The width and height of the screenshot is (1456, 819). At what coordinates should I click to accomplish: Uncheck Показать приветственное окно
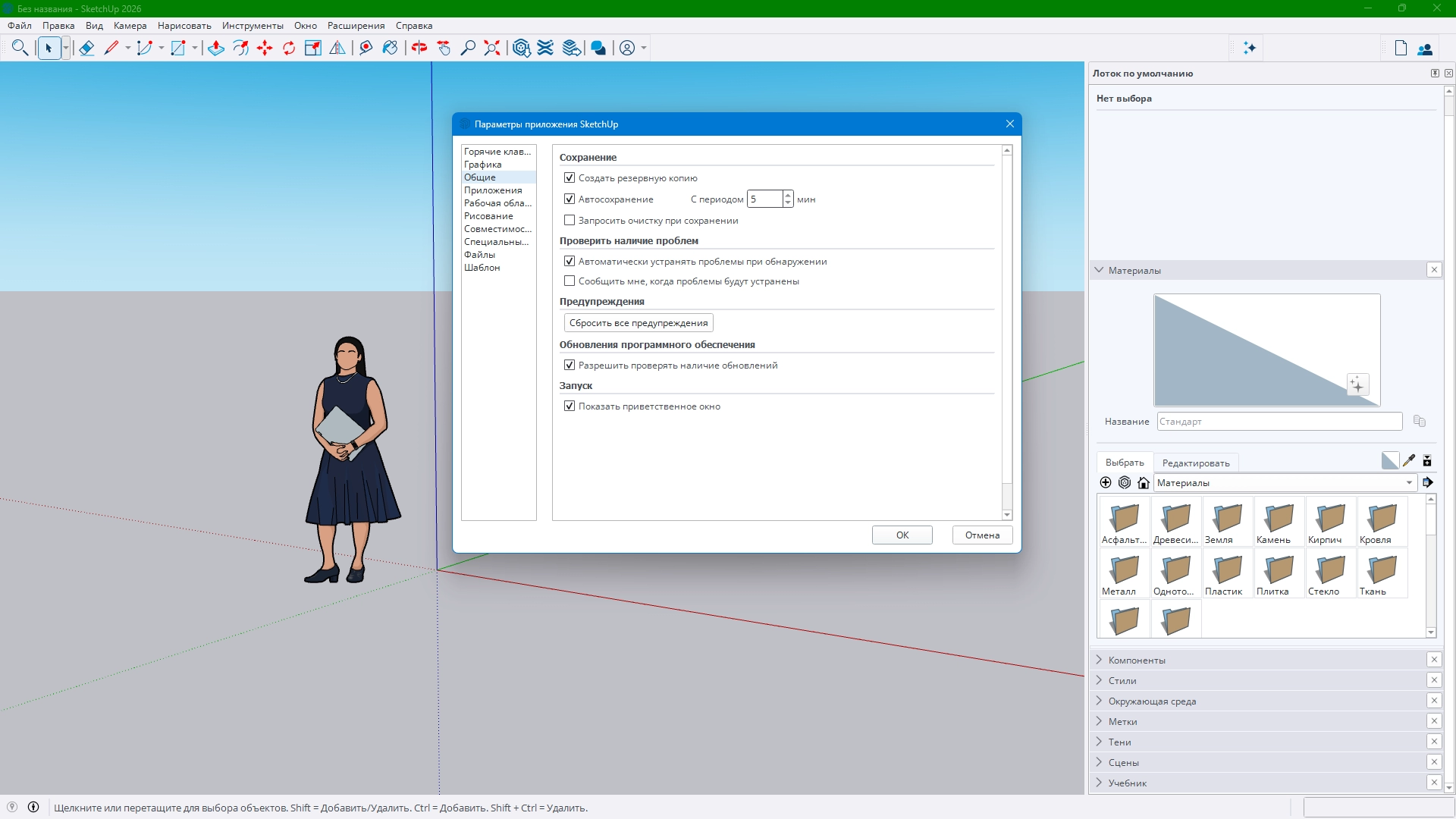pos(570,406)
